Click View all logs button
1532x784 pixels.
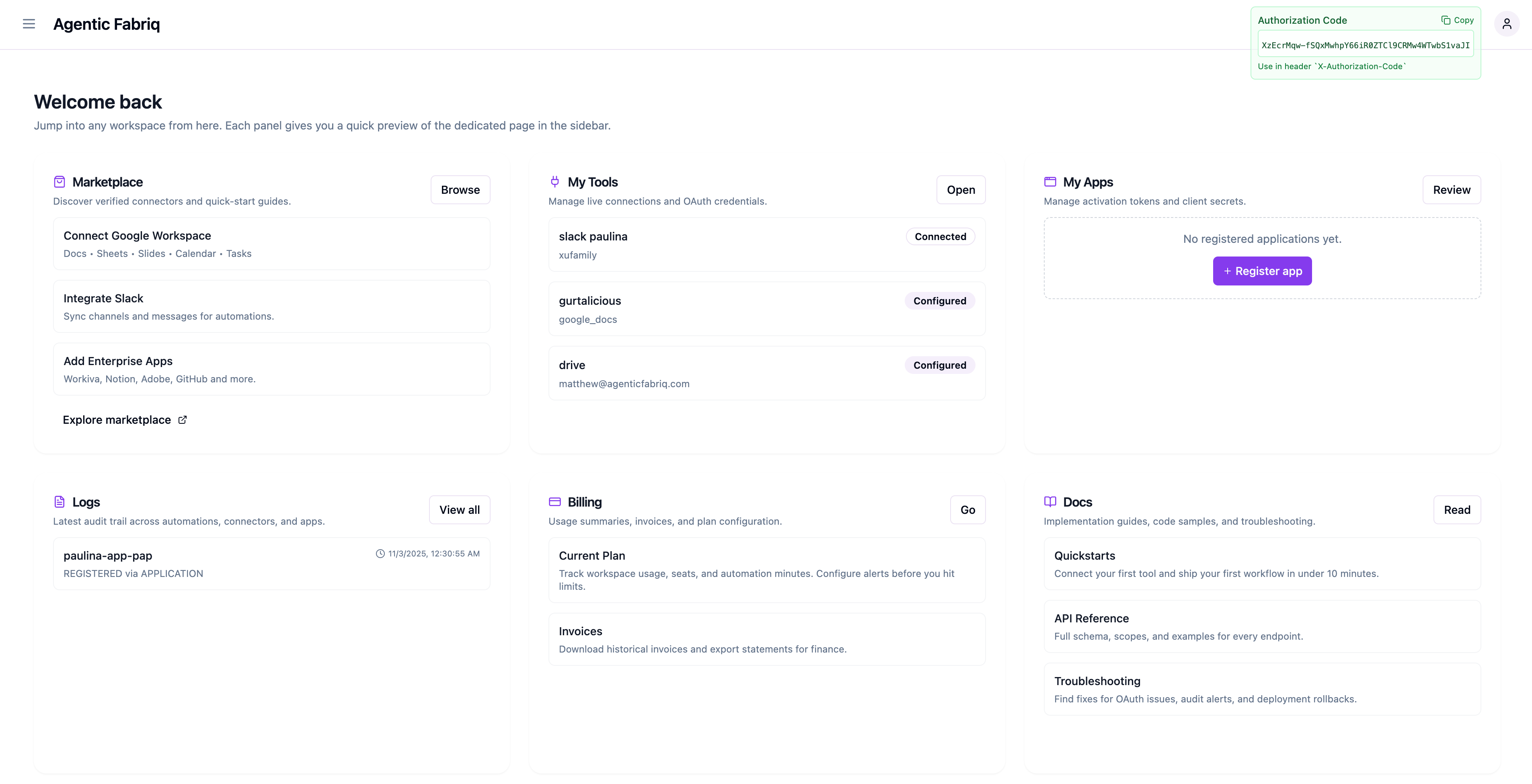pyautogui.click(x=459, y=510)
